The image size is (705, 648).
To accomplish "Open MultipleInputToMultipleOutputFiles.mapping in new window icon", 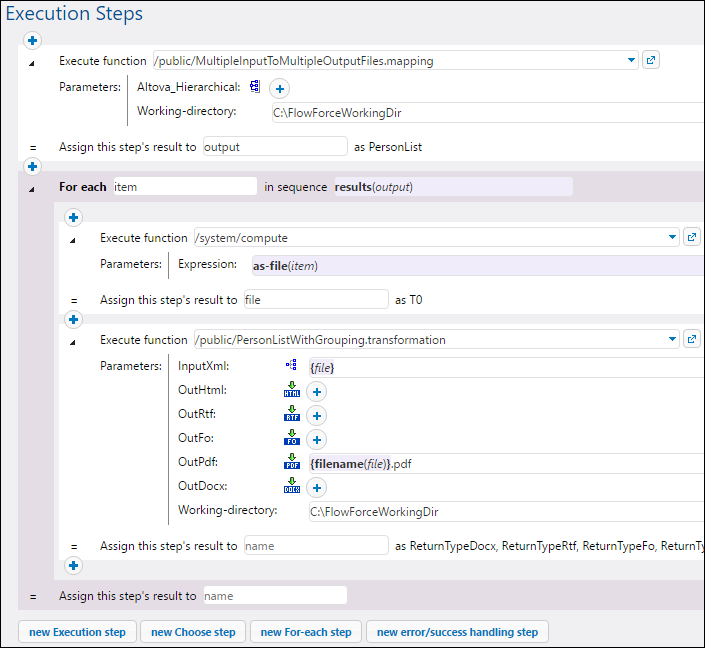I will tap(651, 60).
